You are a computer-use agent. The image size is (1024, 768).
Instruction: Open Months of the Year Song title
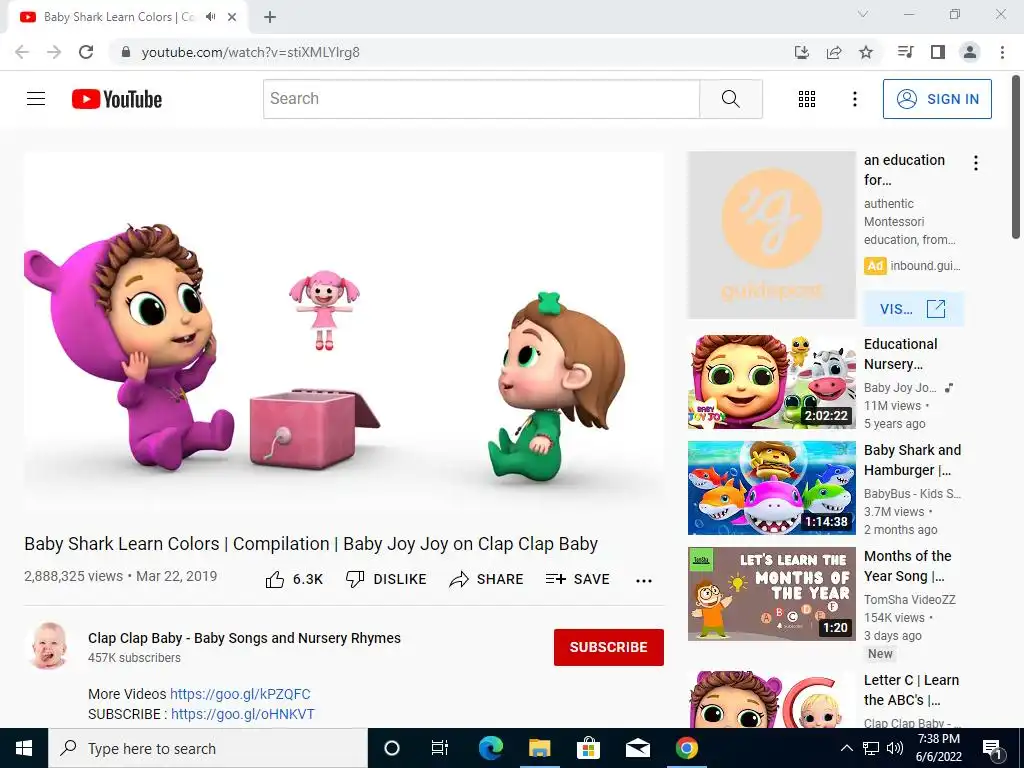(x=907, y=566)
